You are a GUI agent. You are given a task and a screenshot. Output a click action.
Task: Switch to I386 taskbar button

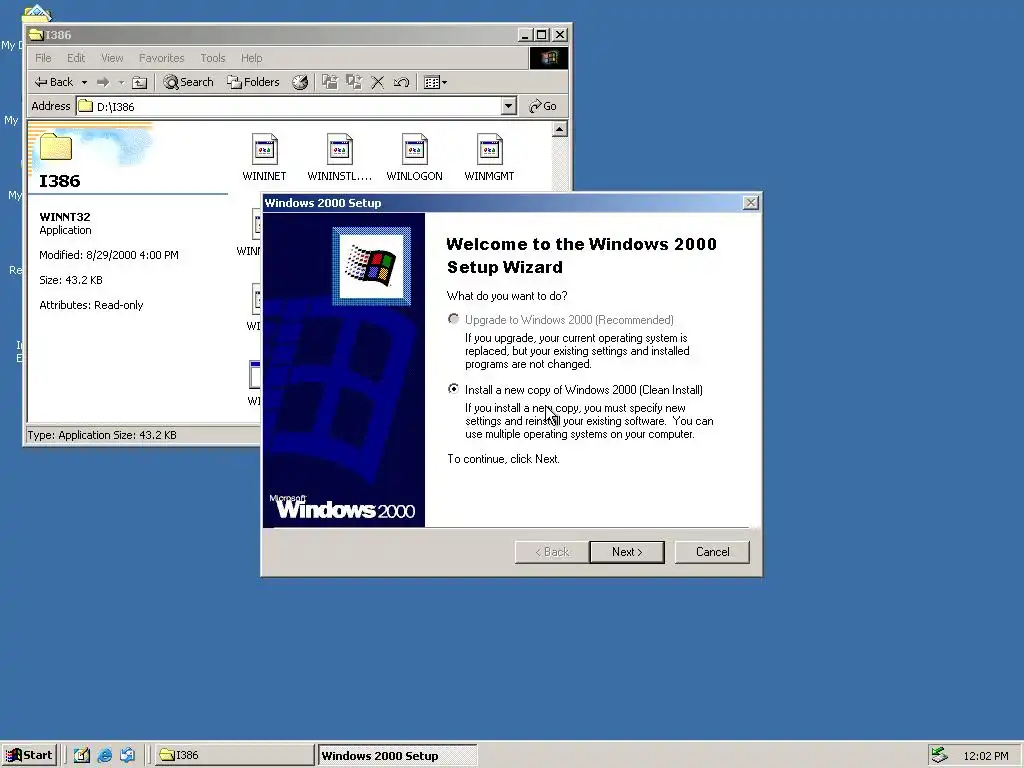[x=235, y=755]
